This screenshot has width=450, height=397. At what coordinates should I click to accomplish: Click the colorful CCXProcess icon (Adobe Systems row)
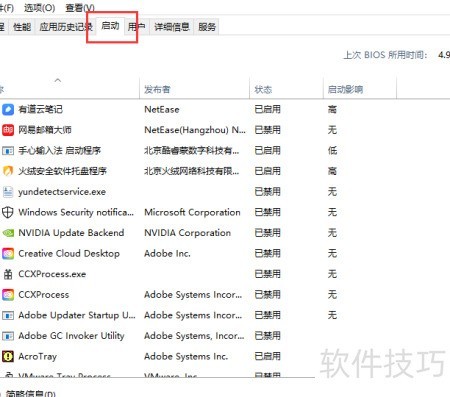click(8, 295)
